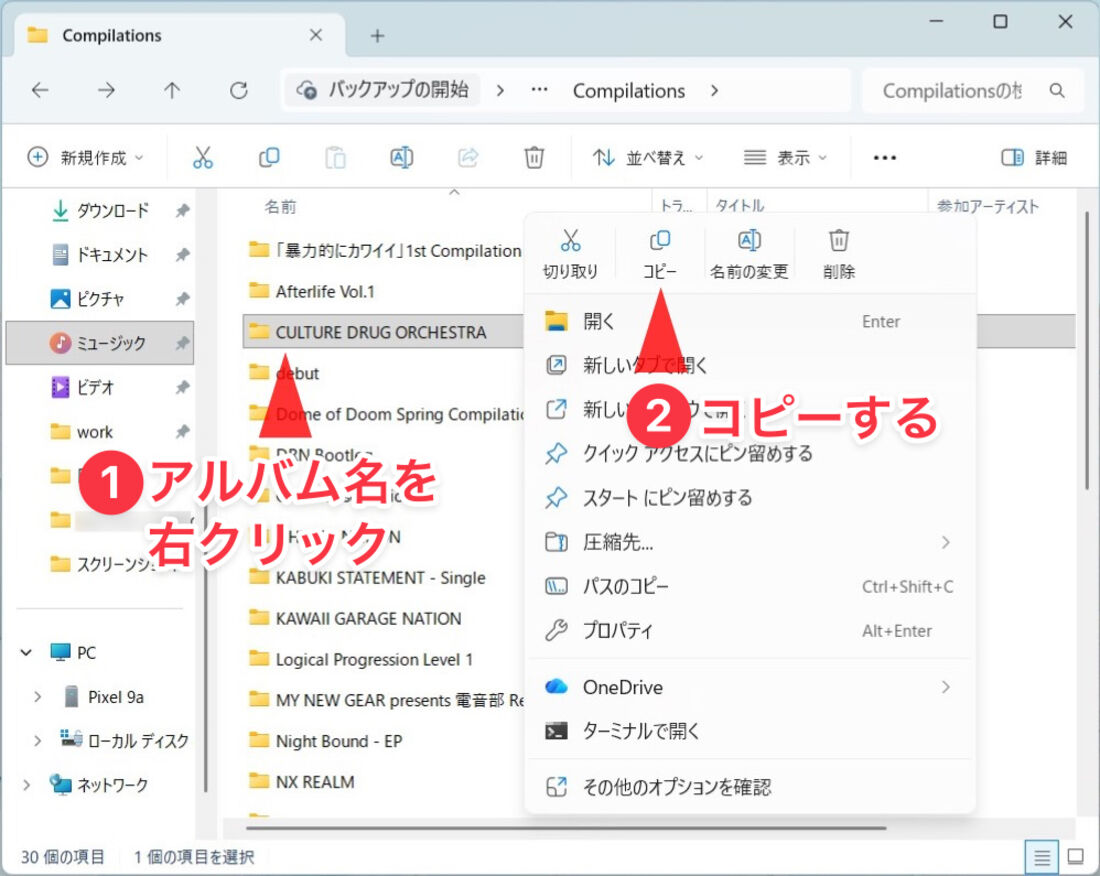Choose プロパティ in context menu
The image size is (1100, 876).
click(x=749, y=631)
